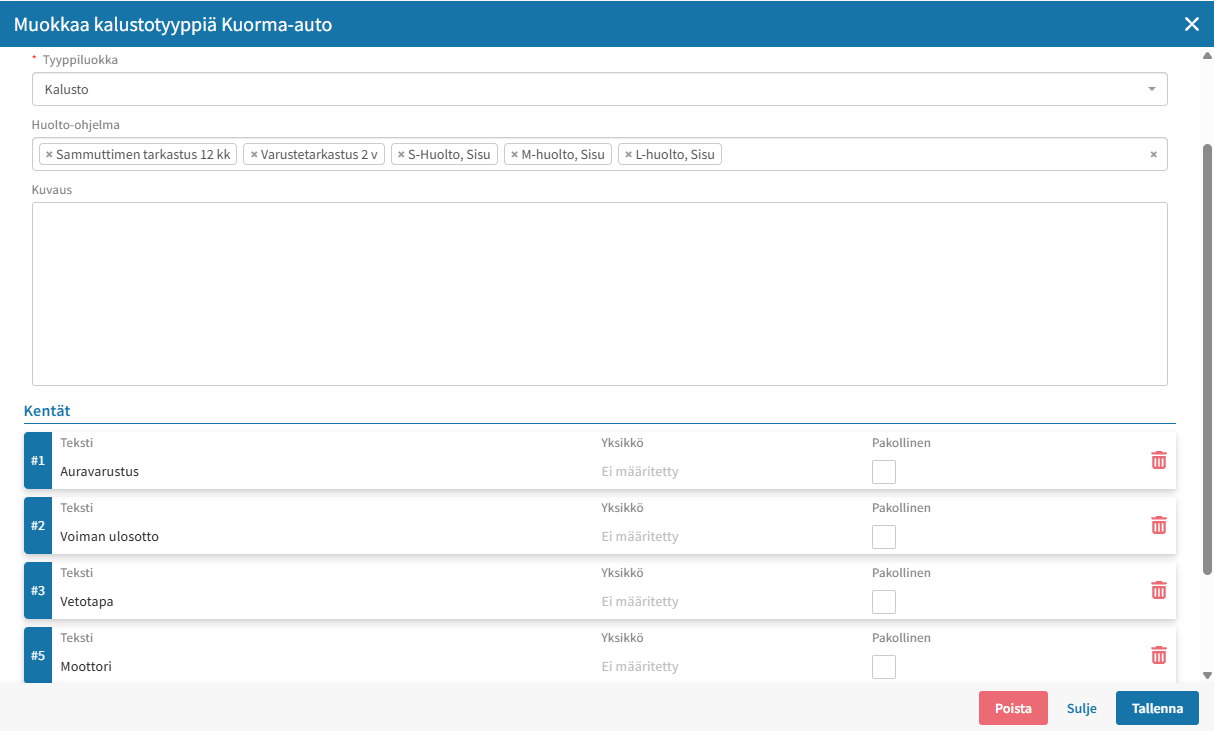Check Pakollinen for Auravarustus
This screenshot has width=1214, height=731.
click(x=884, y=472)
